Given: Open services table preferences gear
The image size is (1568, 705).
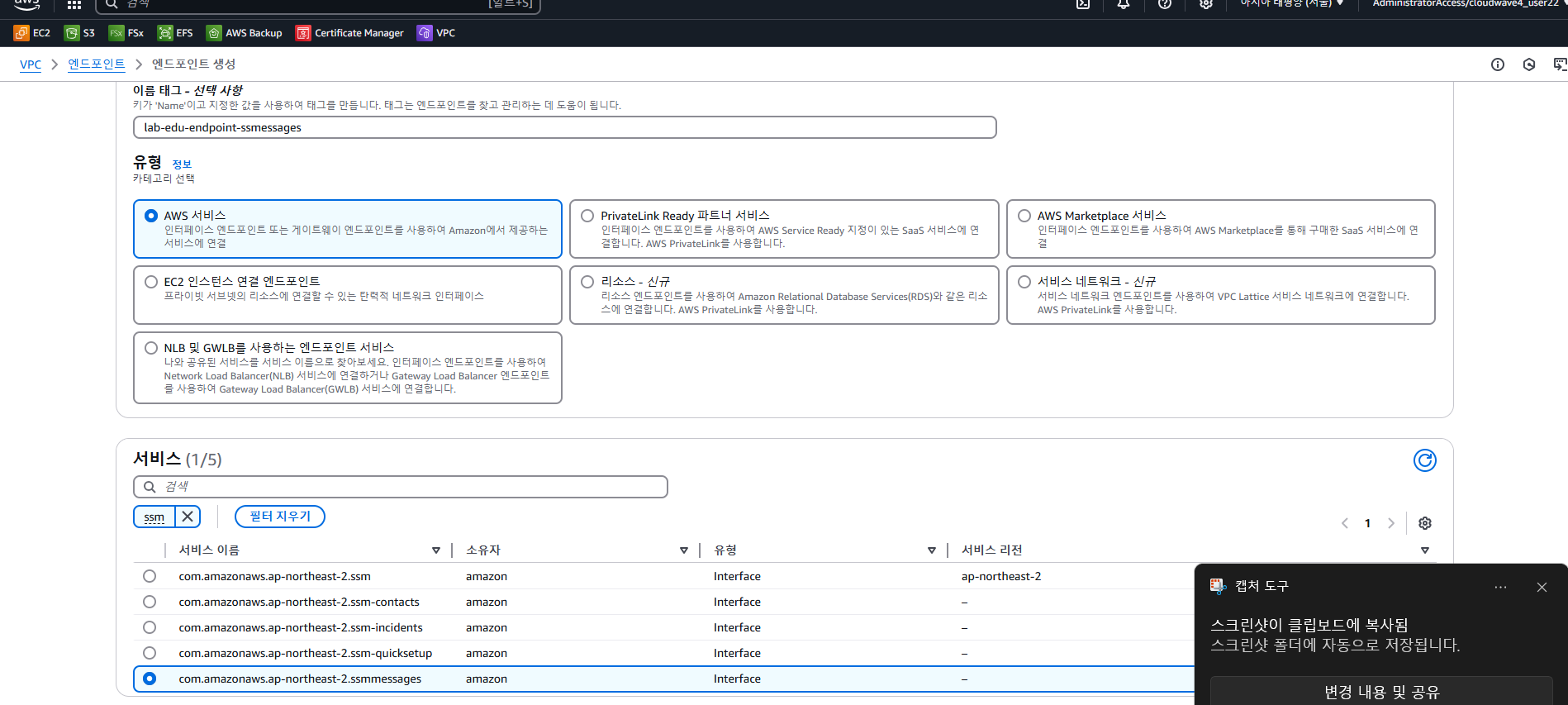Looking at the screenshot, I should (x=1425, y=523).
